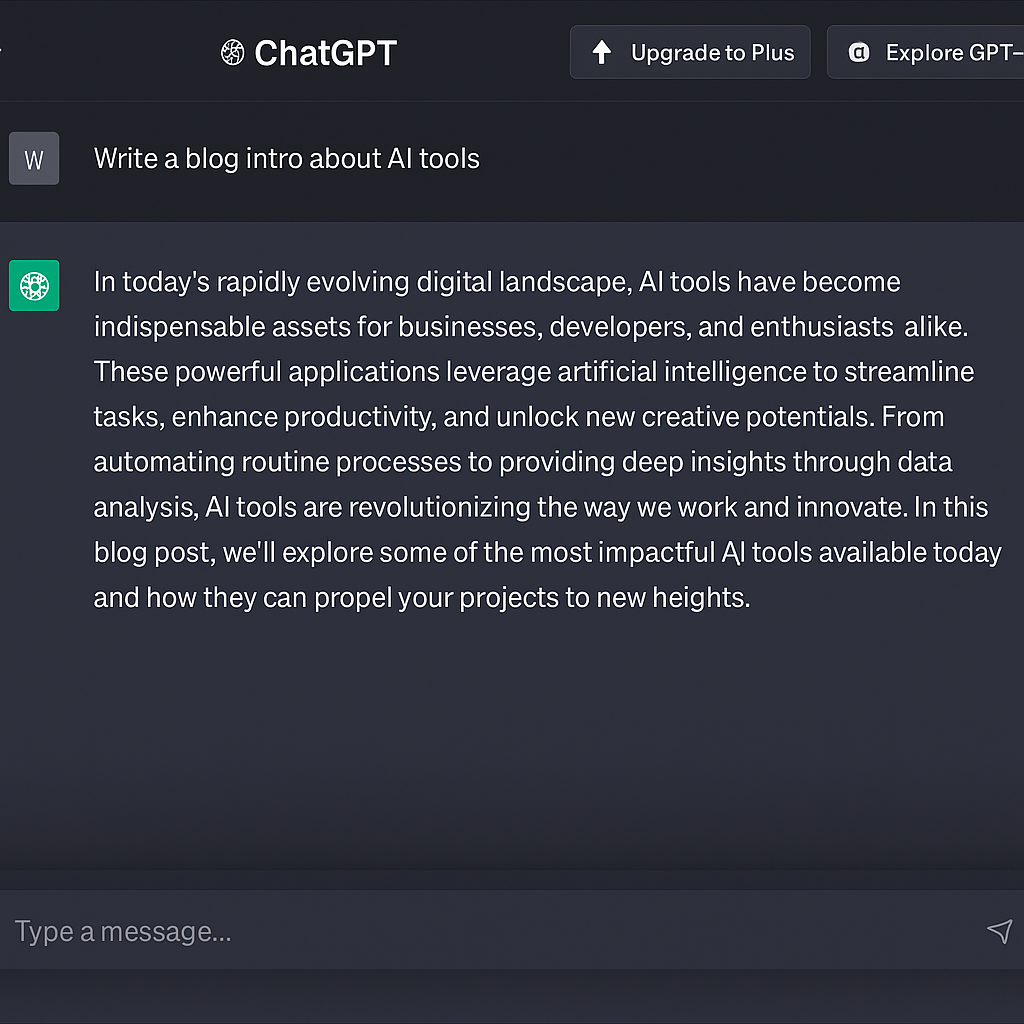Click the user prompt 'Write a blog intro about AI tools'
The width and height of the screenshot is (1024, 1024).
click(x=287, y=158)
